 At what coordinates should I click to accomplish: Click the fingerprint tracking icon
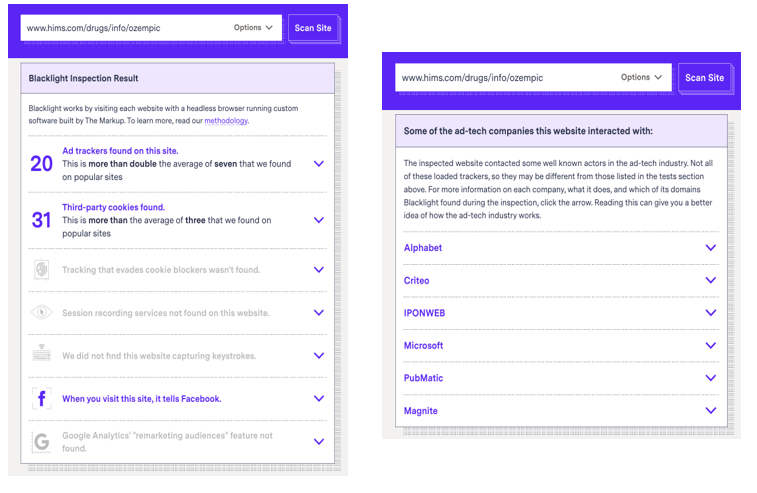coord(42,269)
